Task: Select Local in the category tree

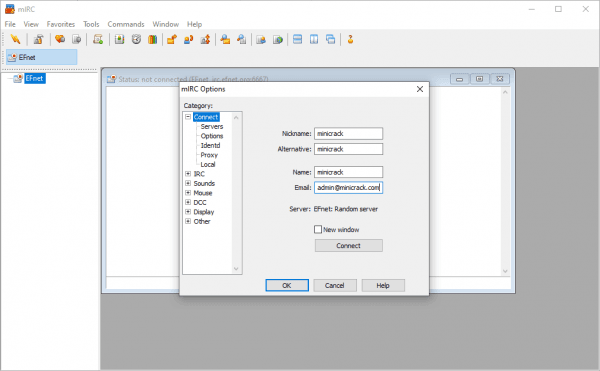Action: 208,164
